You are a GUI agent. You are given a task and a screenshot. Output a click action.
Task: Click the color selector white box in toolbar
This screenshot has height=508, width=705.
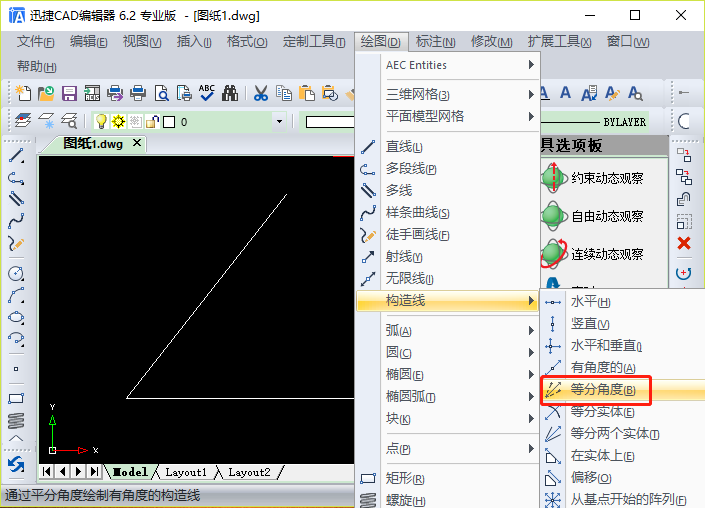[x=330, y=122]
